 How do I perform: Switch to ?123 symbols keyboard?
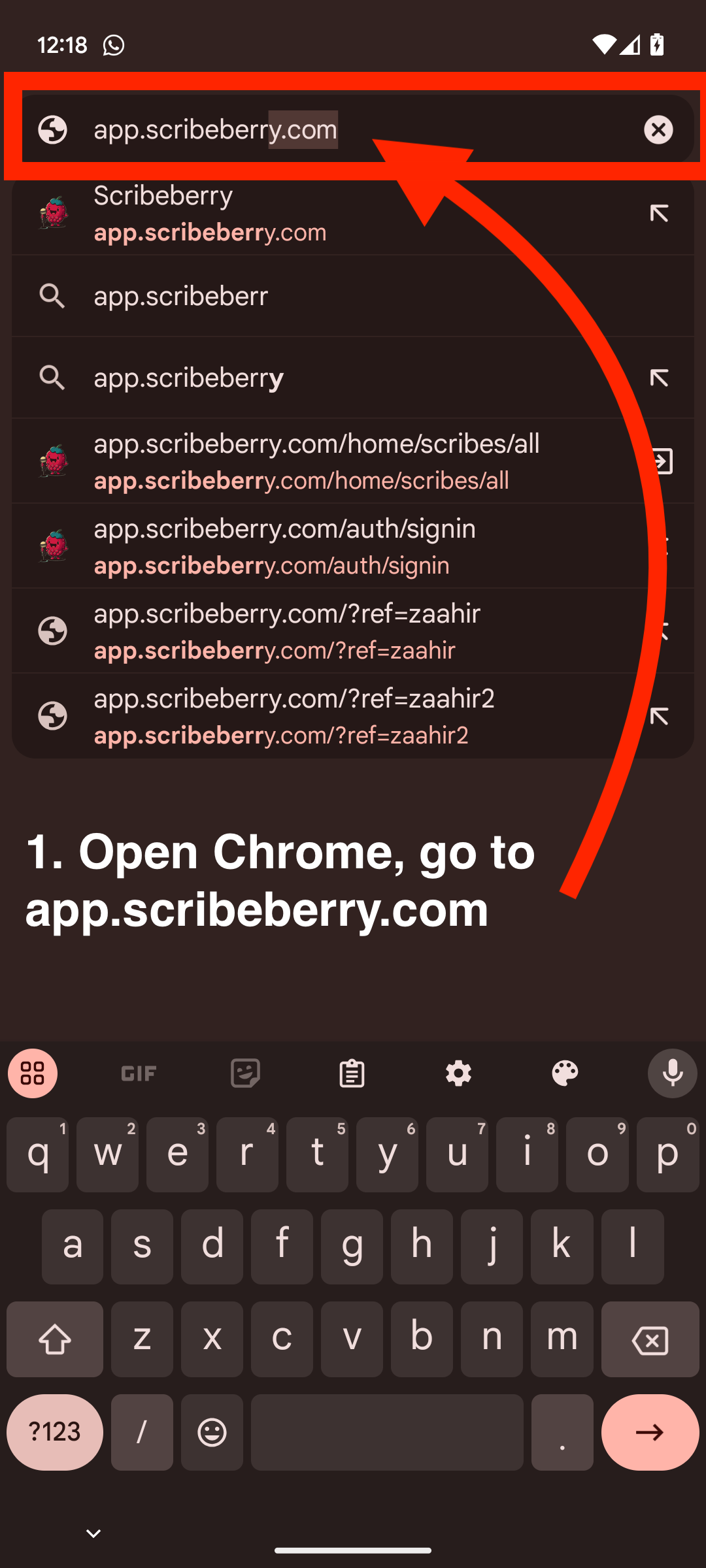coord(55,1432)
